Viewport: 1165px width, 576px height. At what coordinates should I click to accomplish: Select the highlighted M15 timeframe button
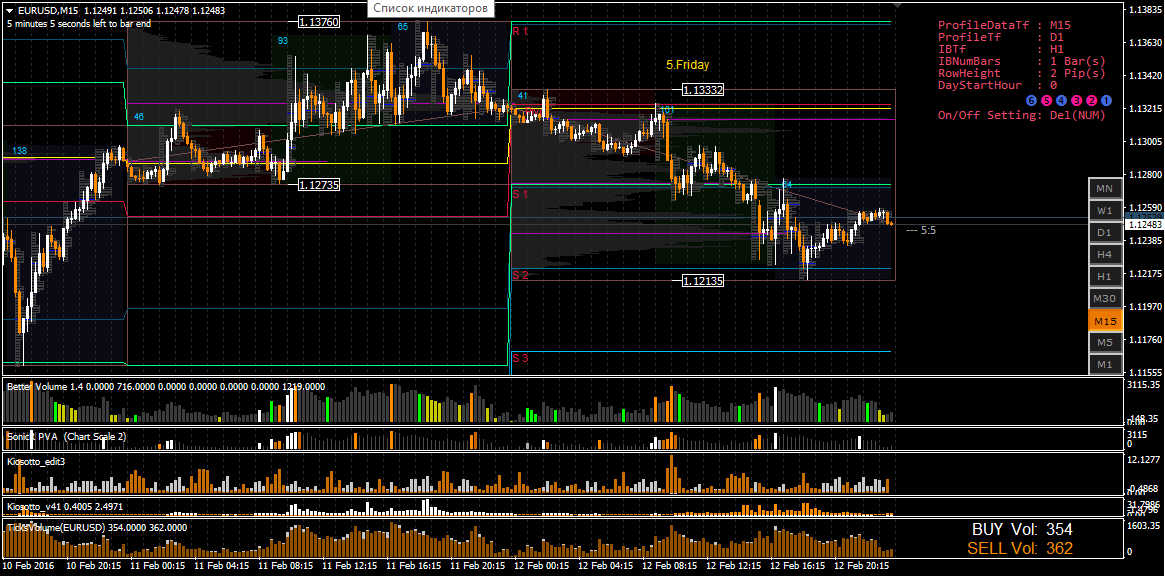(x=1104, y=321)
